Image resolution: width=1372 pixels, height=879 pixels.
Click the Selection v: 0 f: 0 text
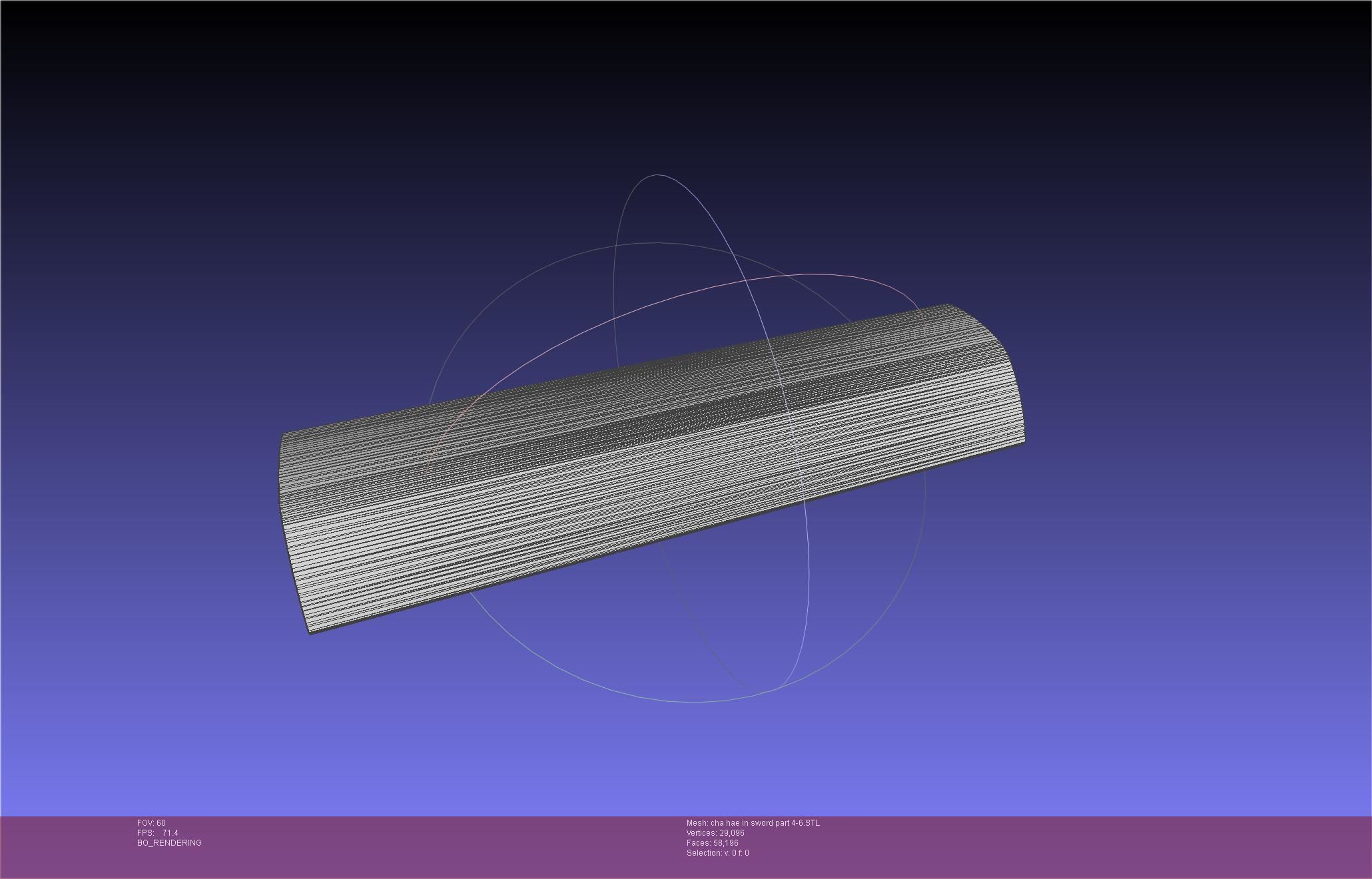pyautogui.click(x=717, y=853)
